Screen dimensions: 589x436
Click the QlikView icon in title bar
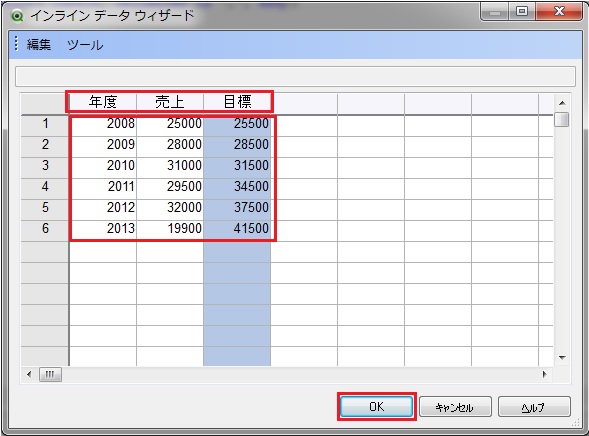pyautogui.click(x=17, y=16)
